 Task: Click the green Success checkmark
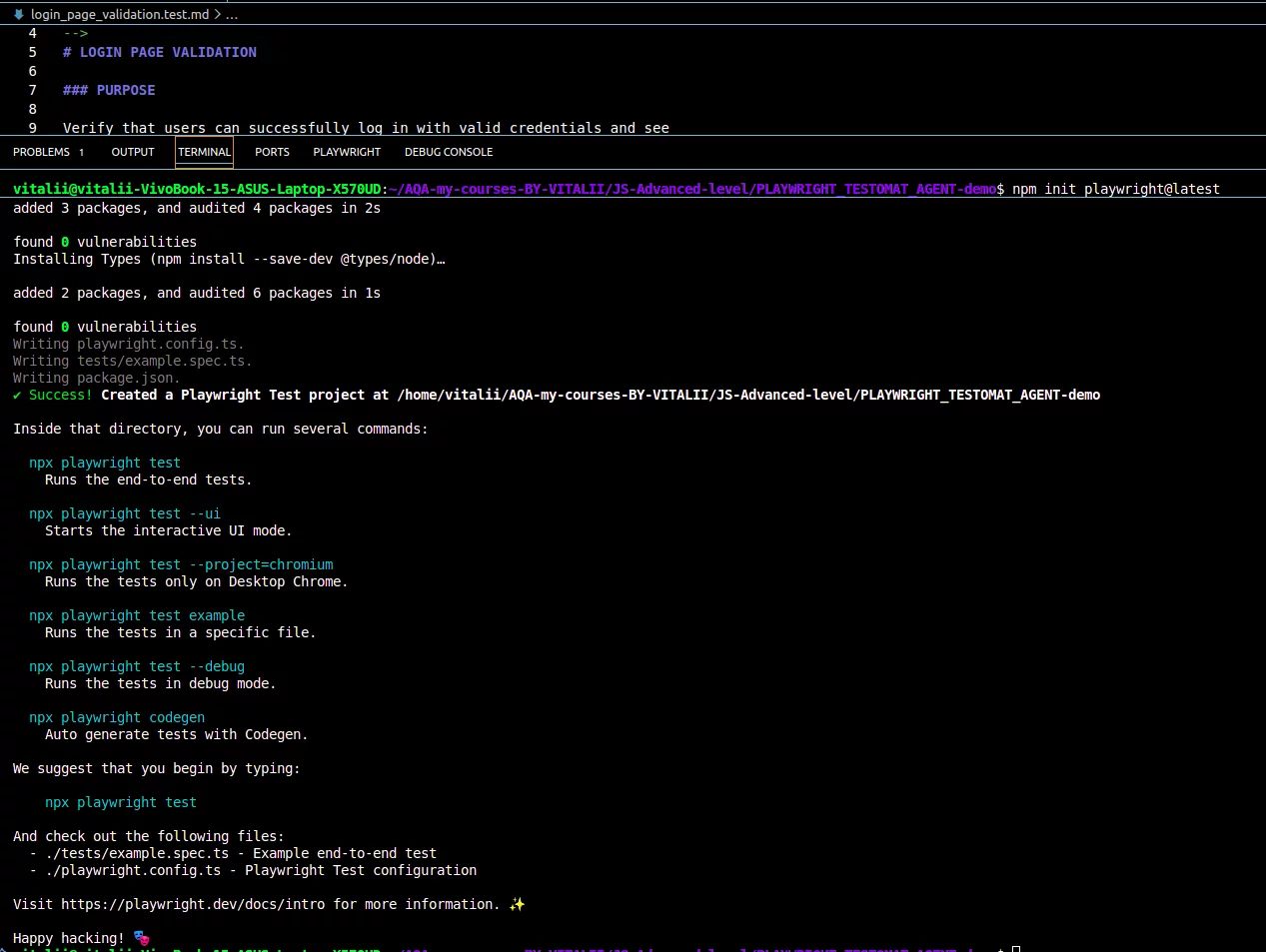(x=17, y=395)
